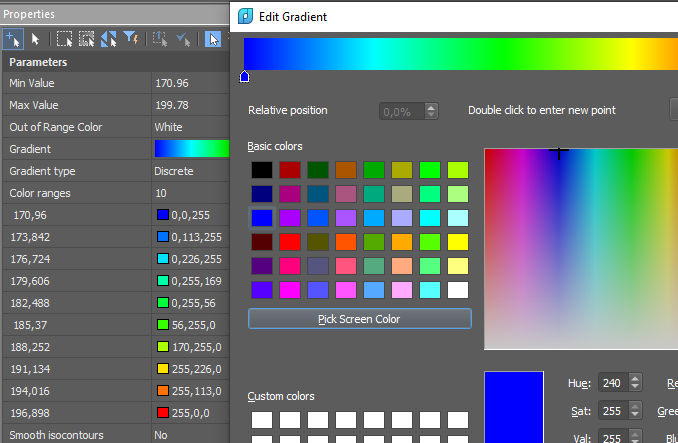Click the Gradient preview bar in Properties
This screenshot has height=443, width=678.
[x=192, y=149]
